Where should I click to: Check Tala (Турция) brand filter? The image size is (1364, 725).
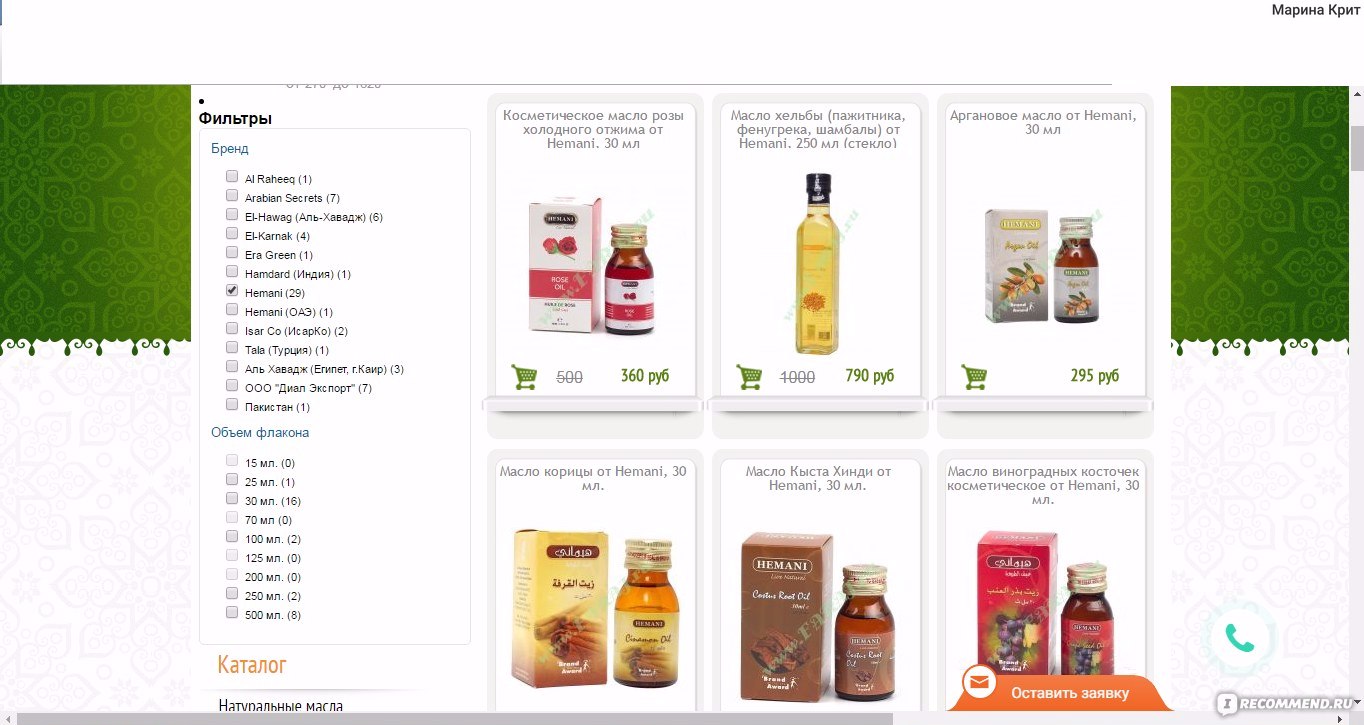(232, 349)
